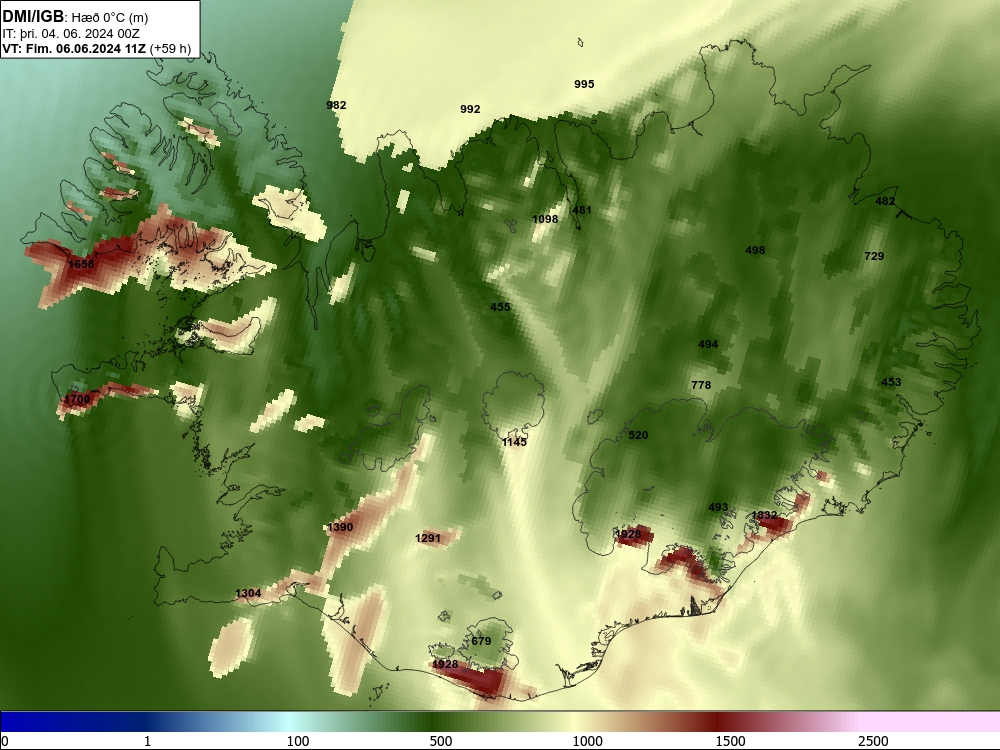Click the 482 height value

click(885, 202)
